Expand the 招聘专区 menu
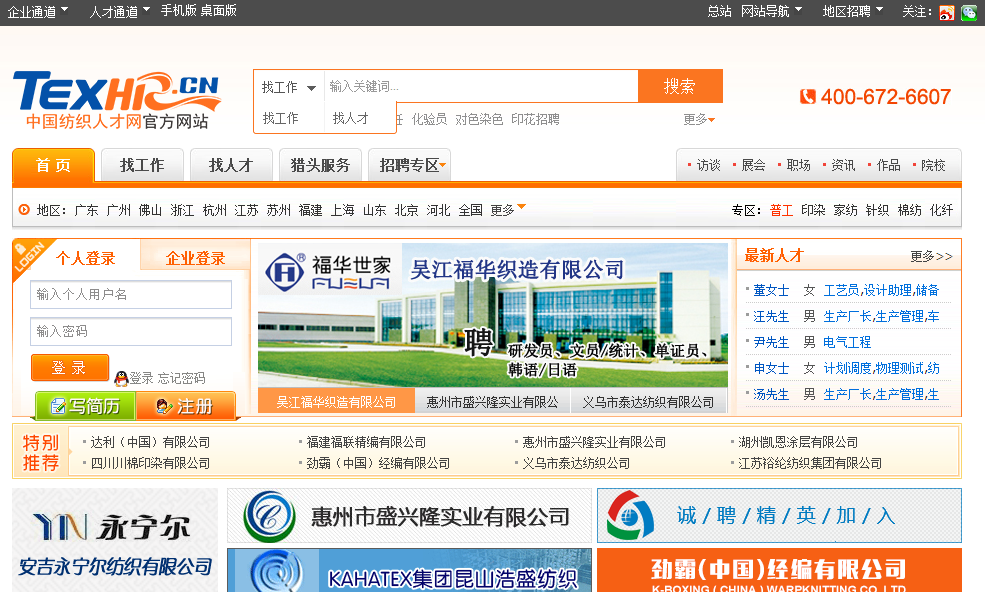Screen dimensions: 985x592 point(412,165)
